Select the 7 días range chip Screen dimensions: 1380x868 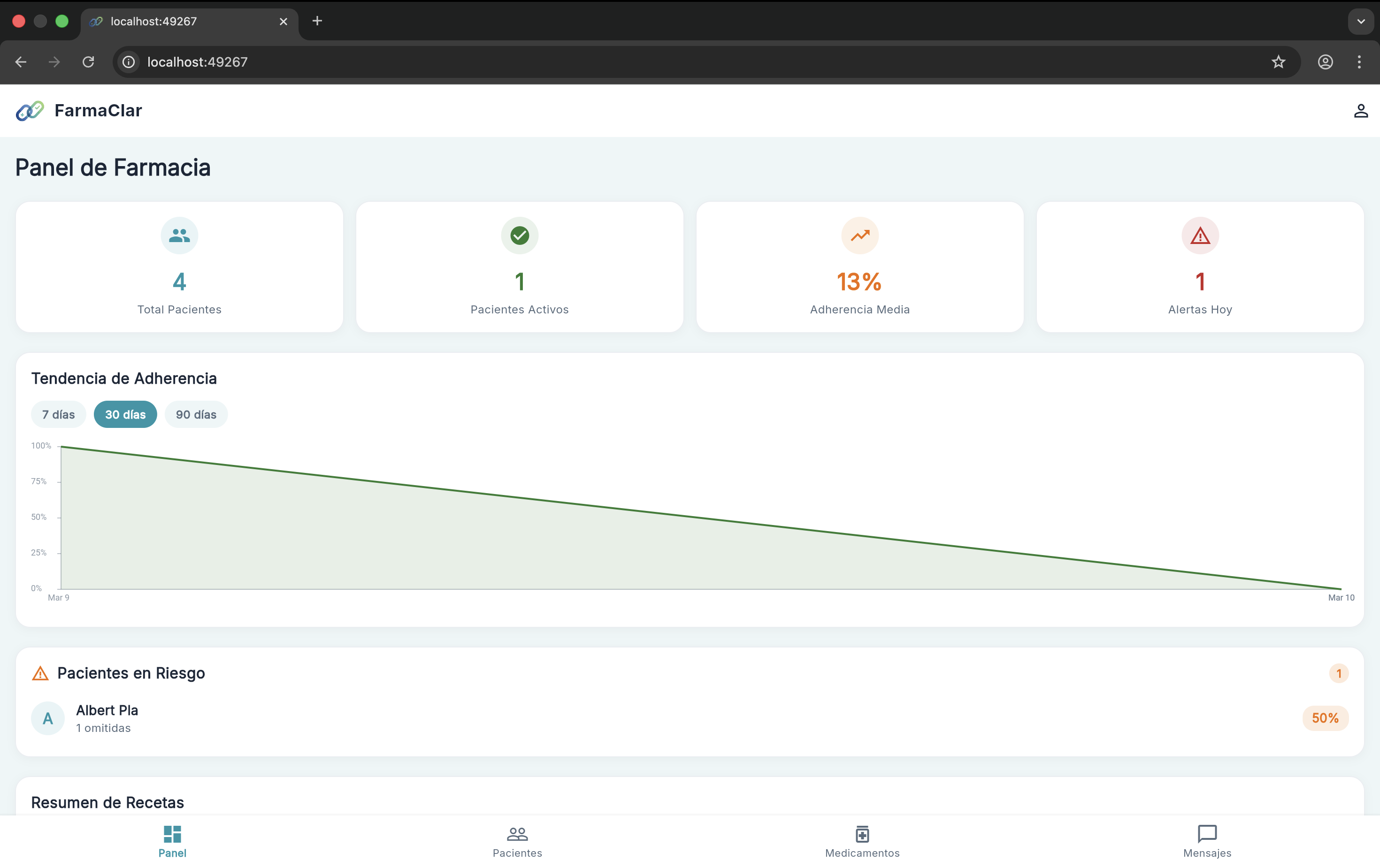59,414
